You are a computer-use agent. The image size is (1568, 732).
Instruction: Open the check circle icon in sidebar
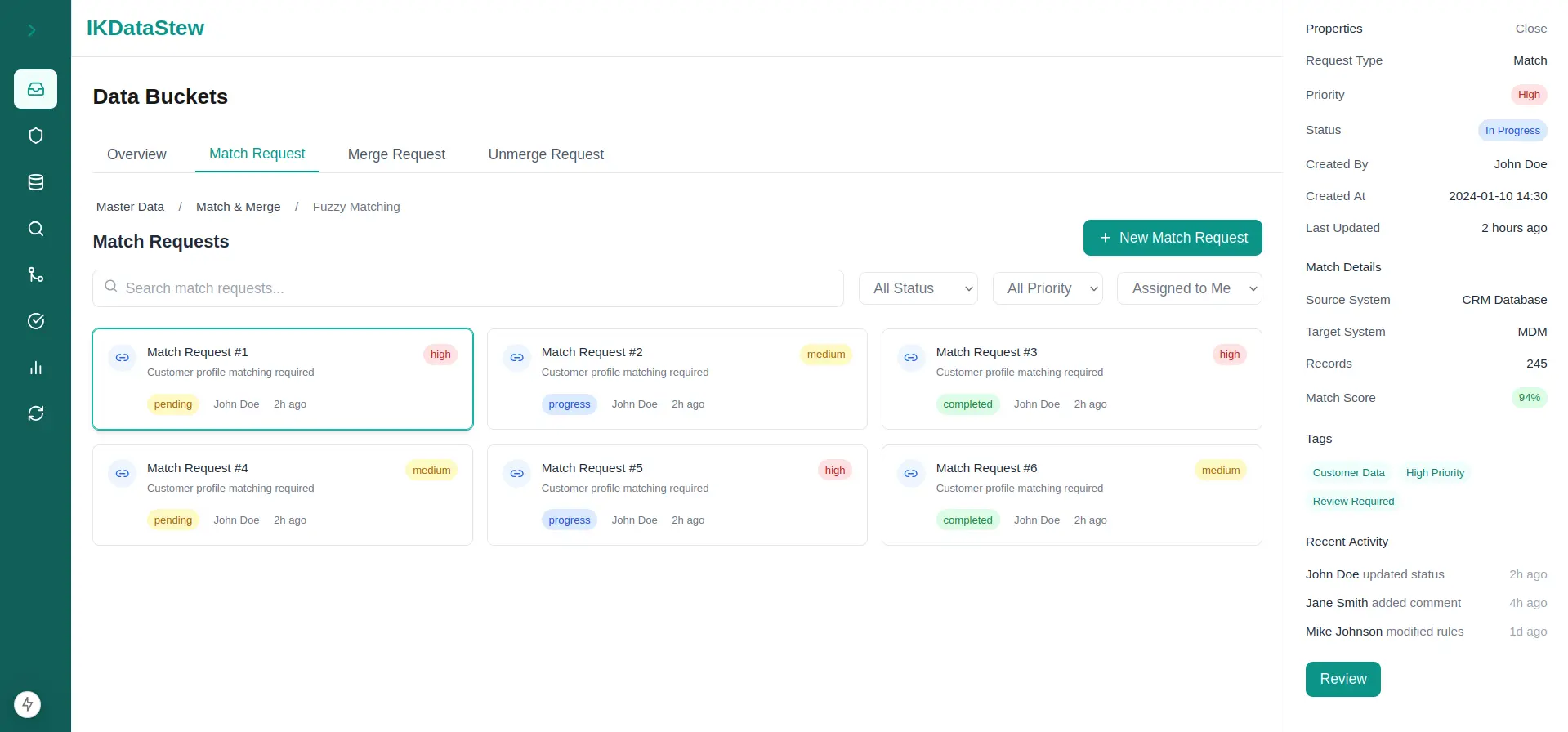[35, 321]
